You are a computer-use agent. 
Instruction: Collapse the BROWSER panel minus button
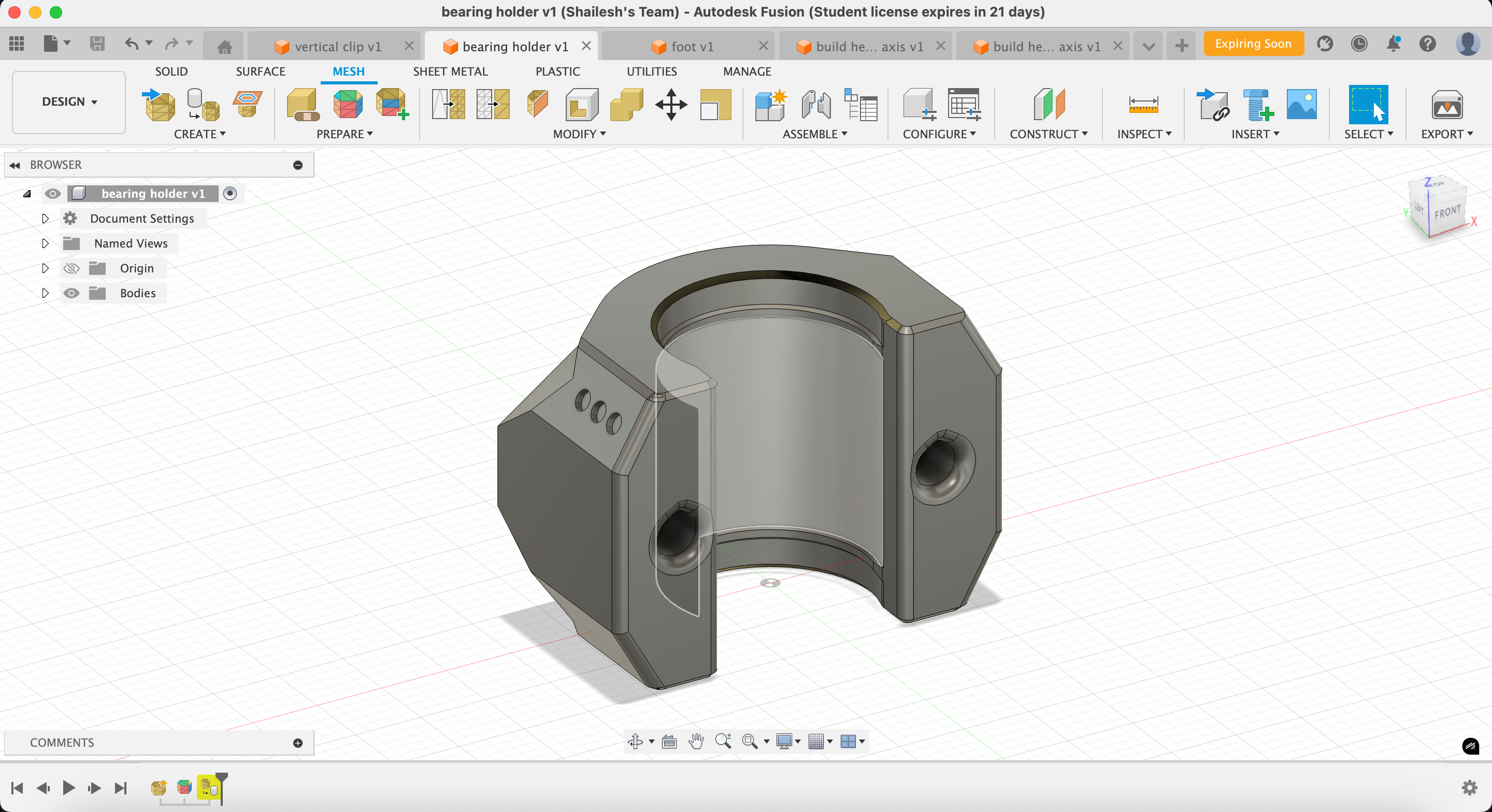(298, 165)
